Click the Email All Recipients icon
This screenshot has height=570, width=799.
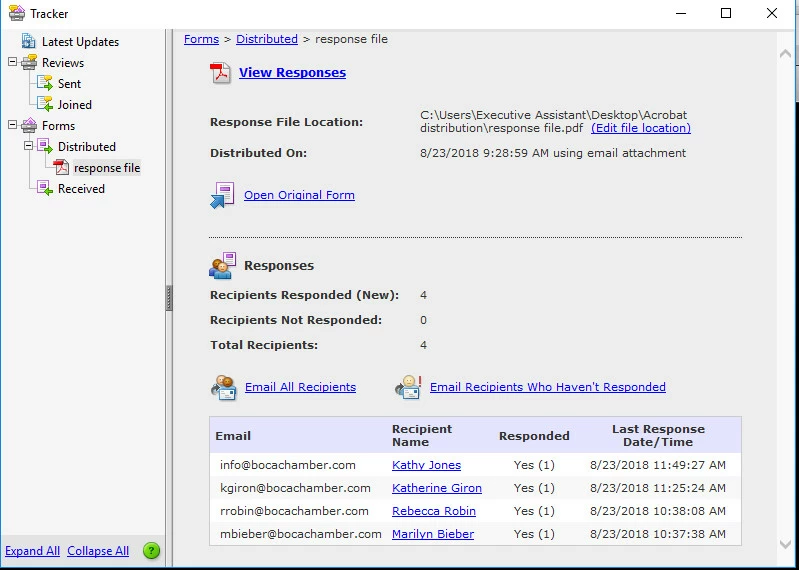click(223, 388)
